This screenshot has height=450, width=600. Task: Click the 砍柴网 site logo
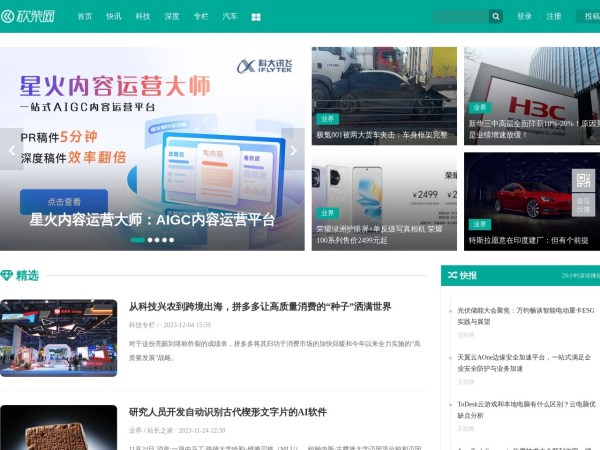pyautogui.click(x=31, y=16)
